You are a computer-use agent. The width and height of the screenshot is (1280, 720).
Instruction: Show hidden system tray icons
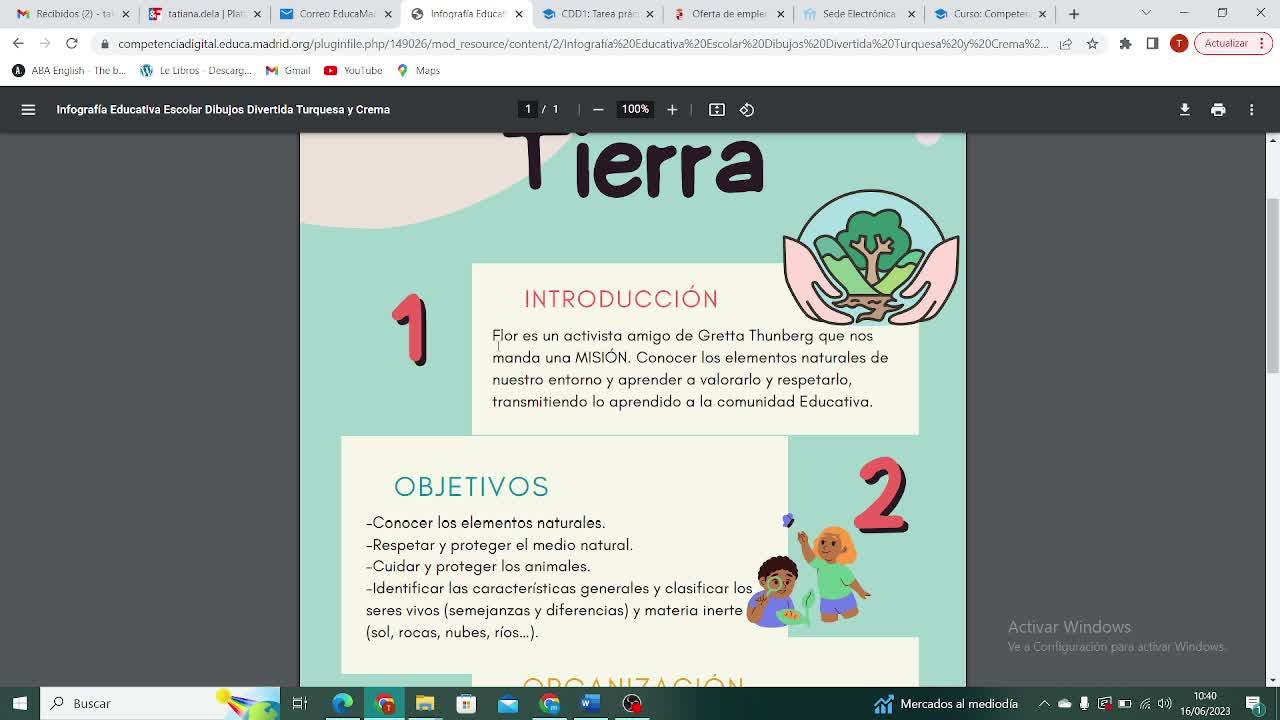(1044, 703)
